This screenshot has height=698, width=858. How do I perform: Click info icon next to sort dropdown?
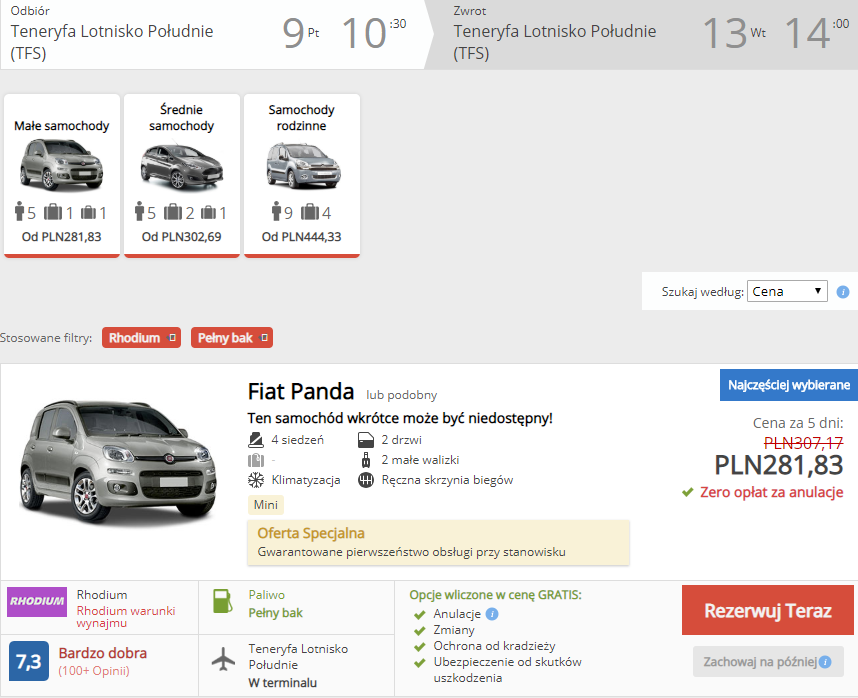(843, 292)
